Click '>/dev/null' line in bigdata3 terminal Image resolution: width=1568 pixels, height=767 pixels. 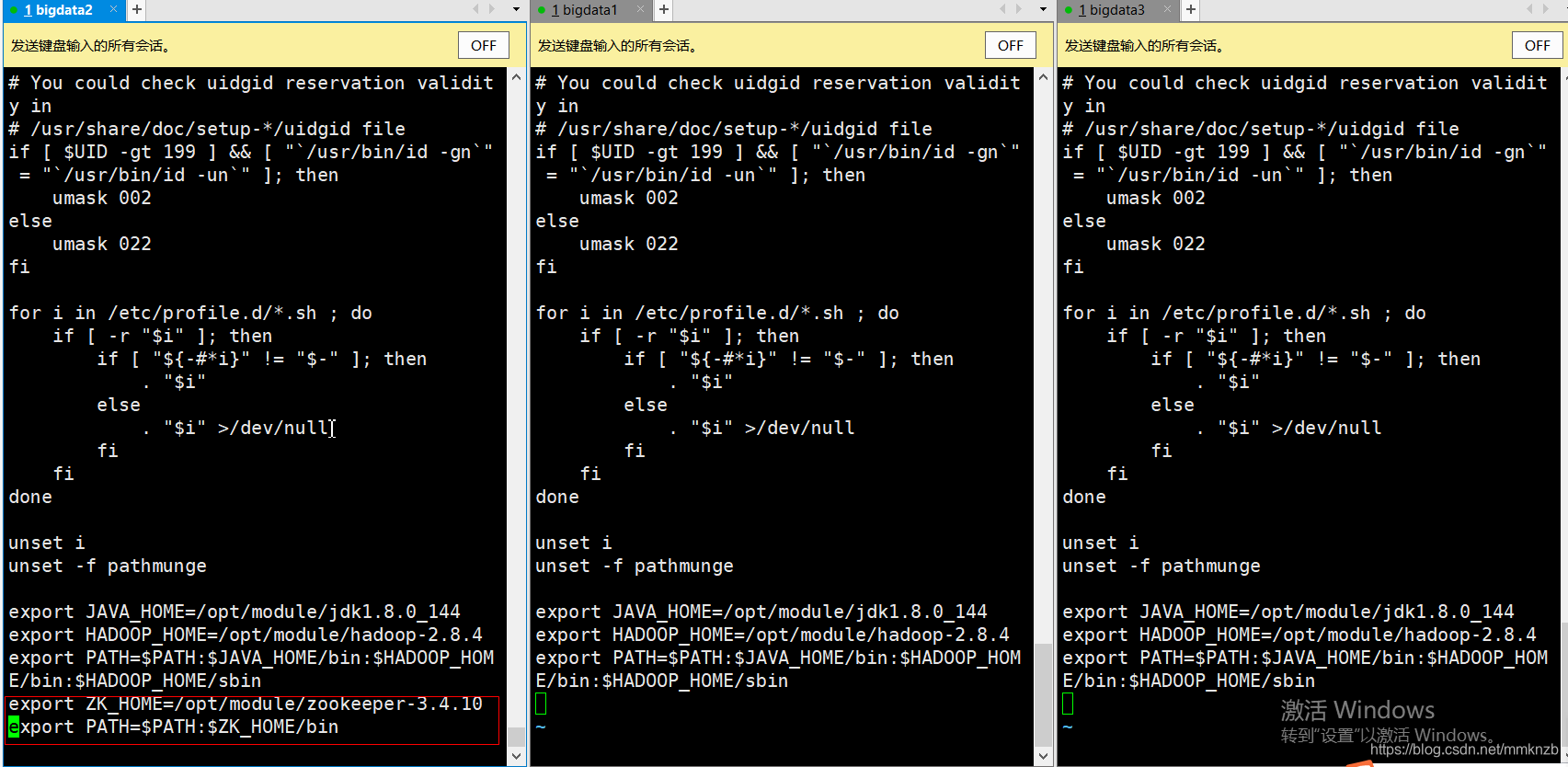pos(1289,428)
